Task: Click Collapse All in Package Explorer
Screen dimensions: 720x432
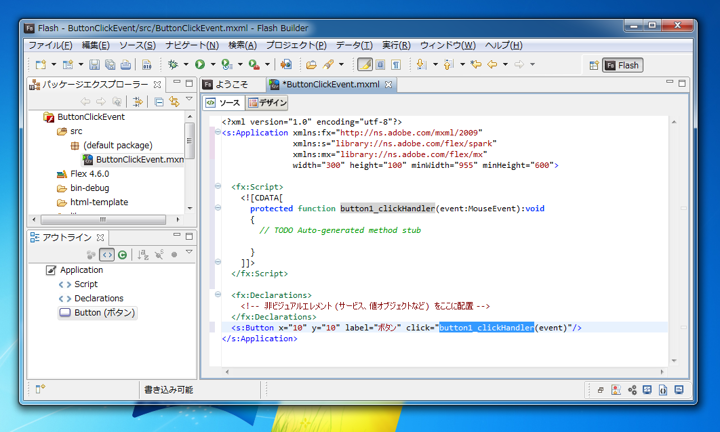Action: 159,101
